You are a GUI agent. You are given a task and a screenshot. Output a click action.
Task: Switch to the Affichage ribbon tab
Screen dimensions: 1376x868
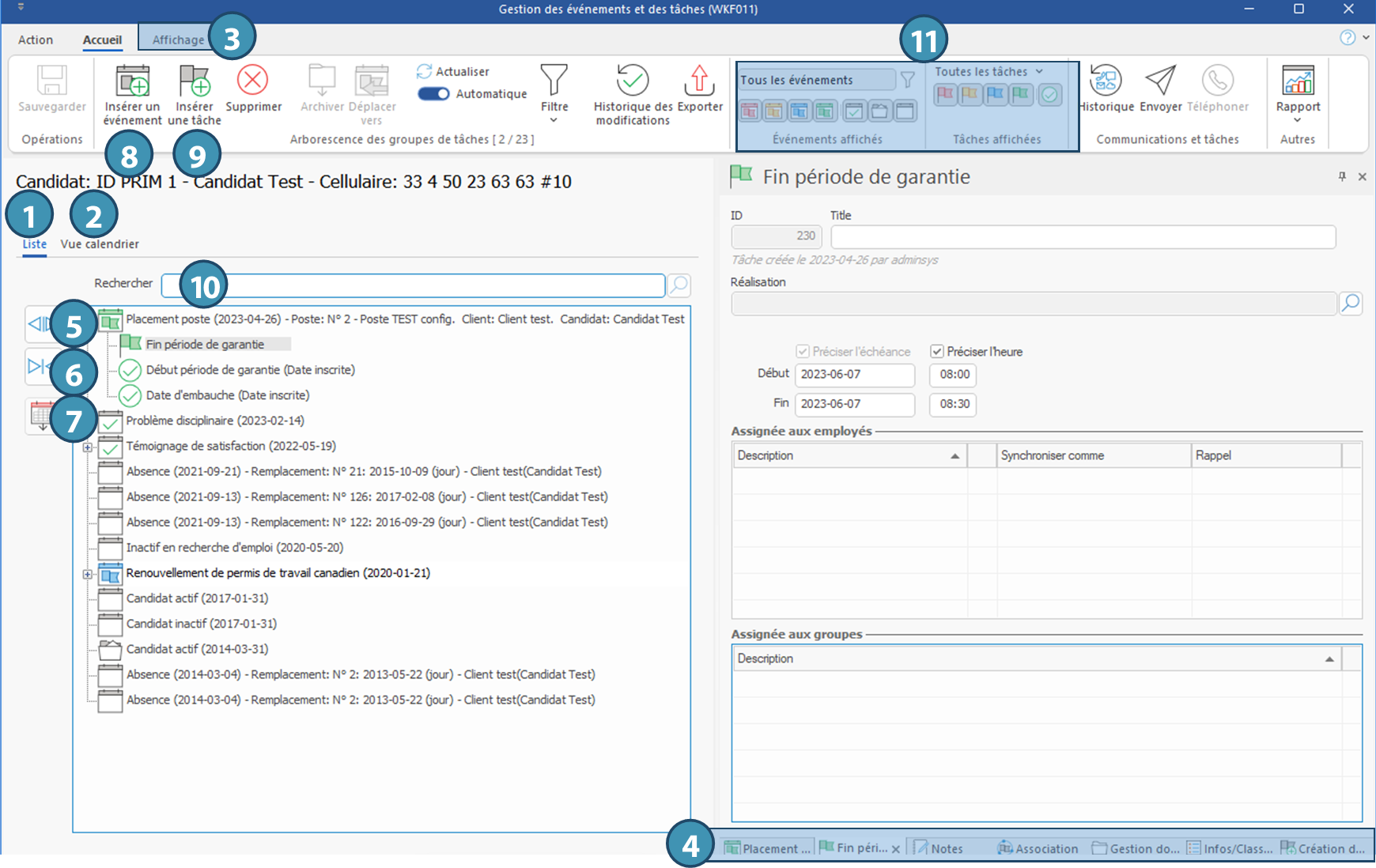(x=178, y=40)
